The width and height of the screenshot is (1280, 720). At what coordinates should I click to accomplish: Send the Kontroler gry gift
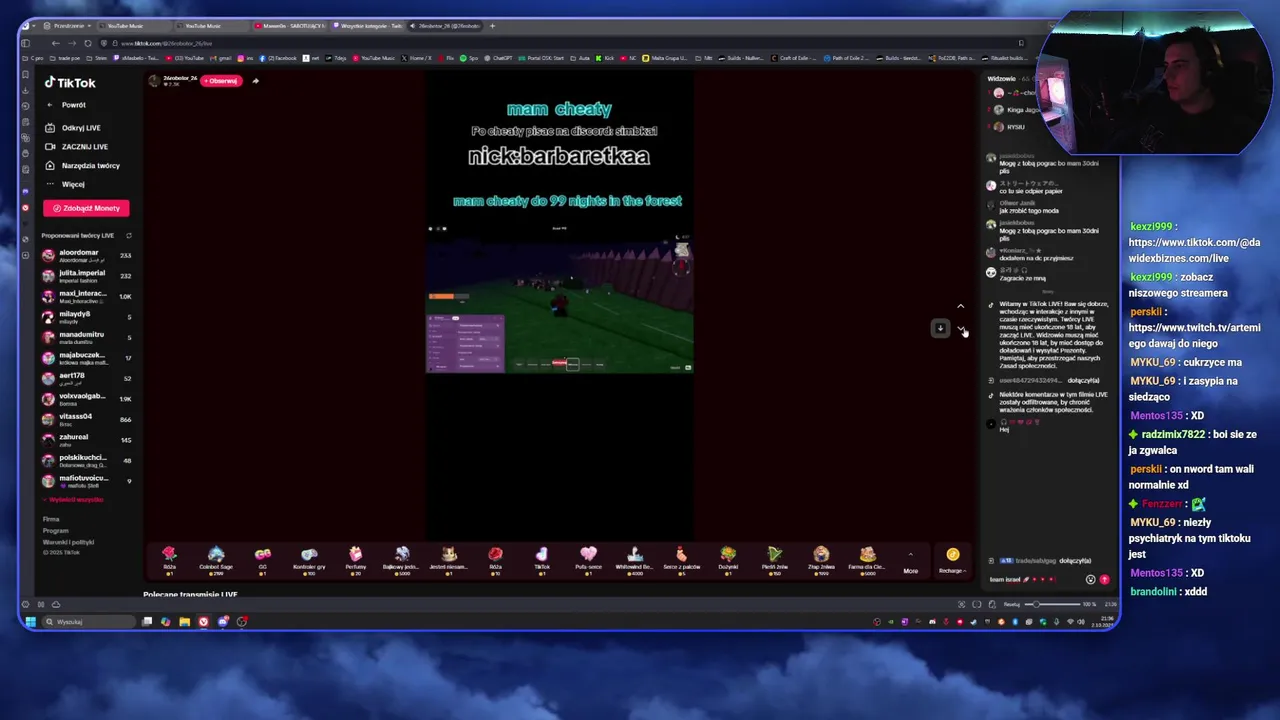pyautogui.click(x=309, y=559)
